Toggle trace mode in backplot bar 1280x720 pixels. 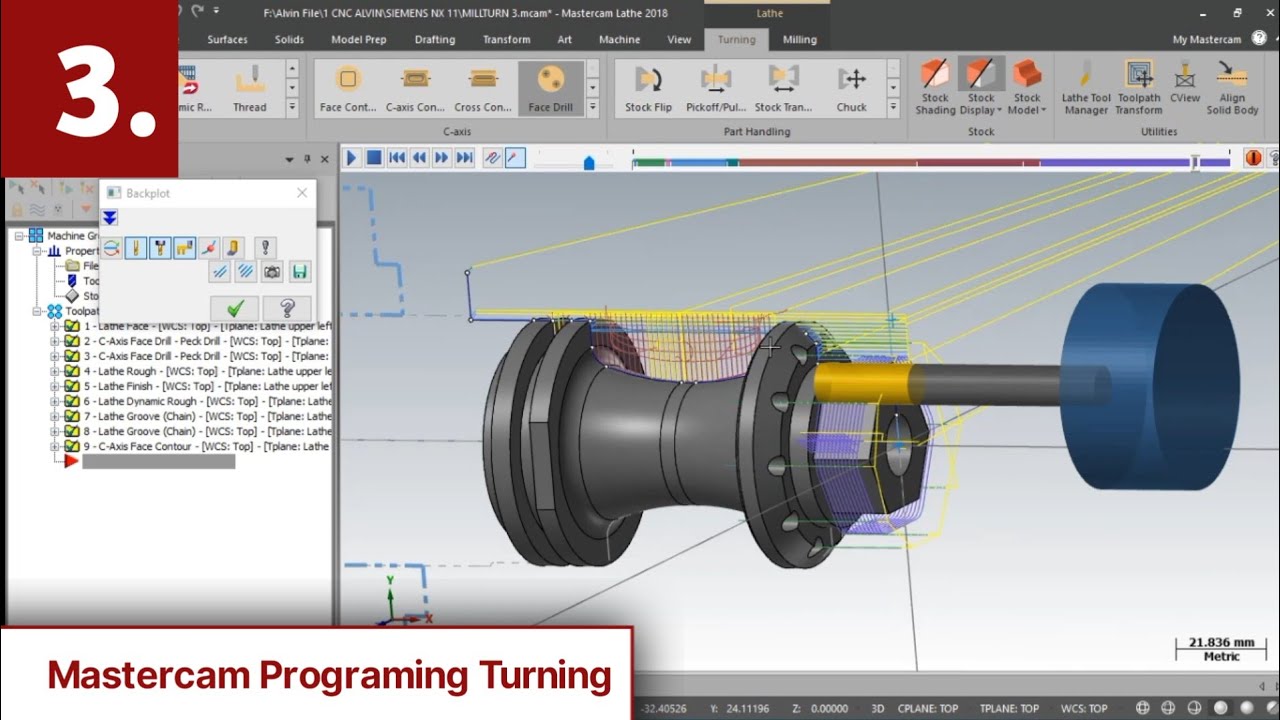tap(492, 158)
